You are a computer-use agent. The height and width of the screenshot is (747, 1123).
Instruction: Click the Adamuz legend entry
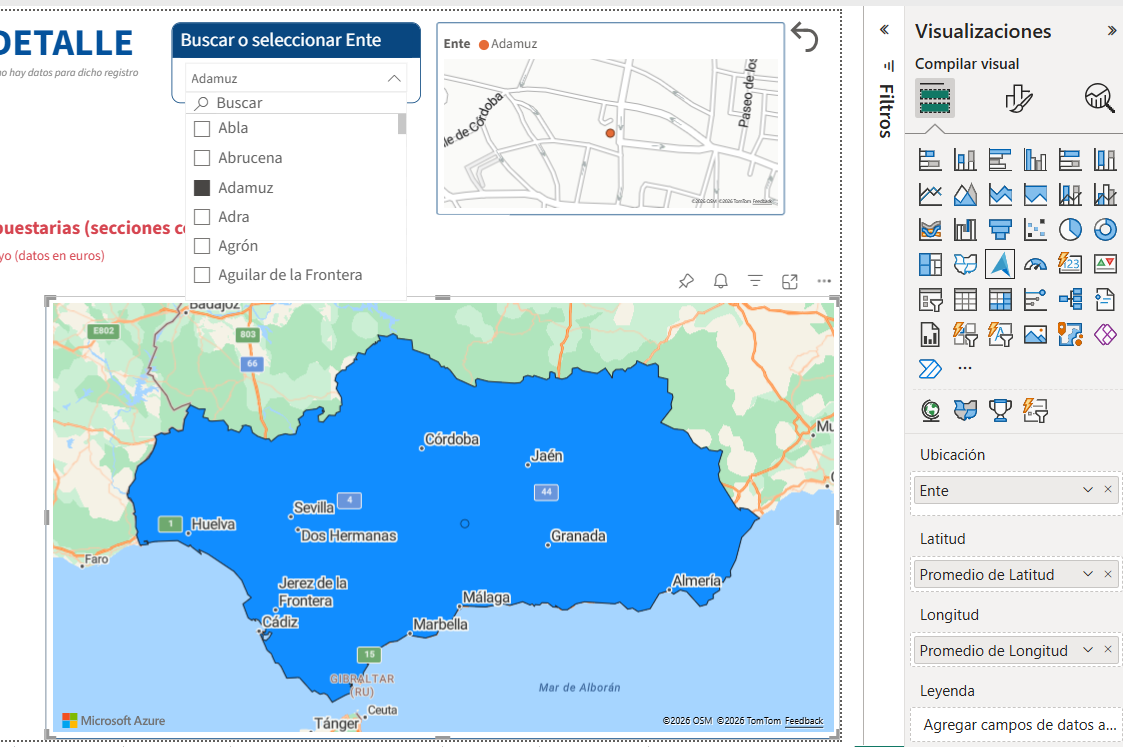pyautogui.click(x=508, y=44)
